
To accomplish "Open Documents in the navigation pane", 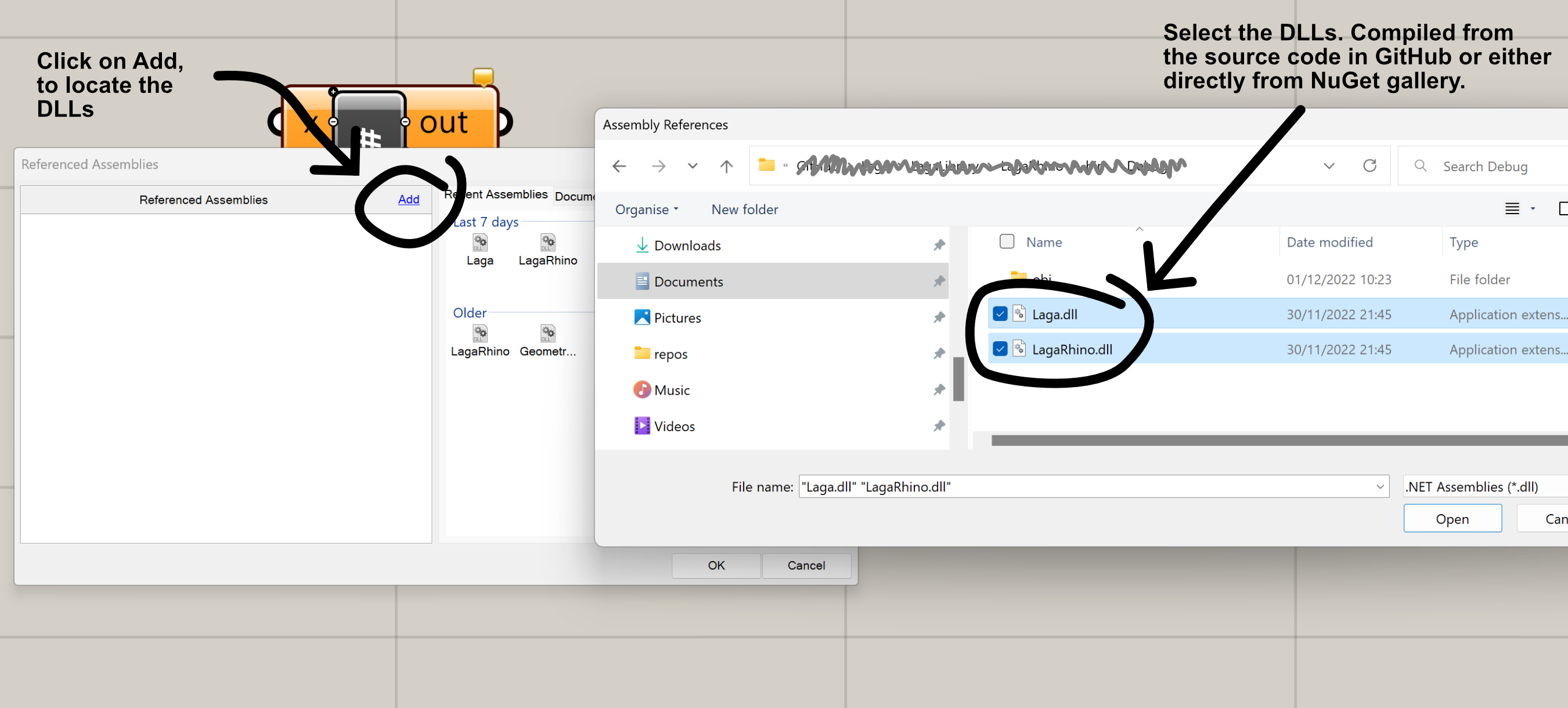I will click(x=688, y=281).
